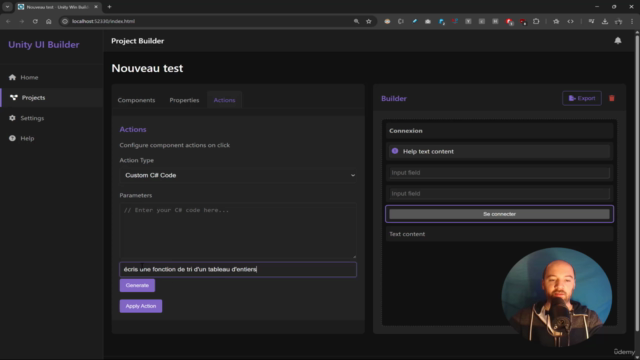Click the Nouveau test browser tab
The height and width of the screenshot is (360, 640).
coord(57,7)
